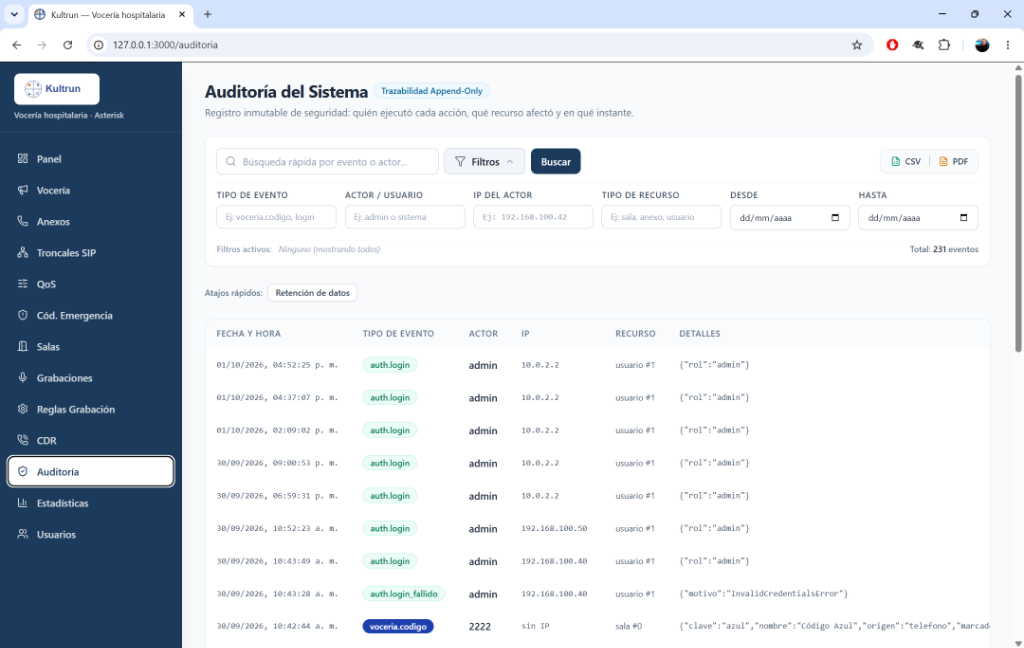Export audit log as CSV
This screenshot has width=1024, height=648.
(906, 161)
